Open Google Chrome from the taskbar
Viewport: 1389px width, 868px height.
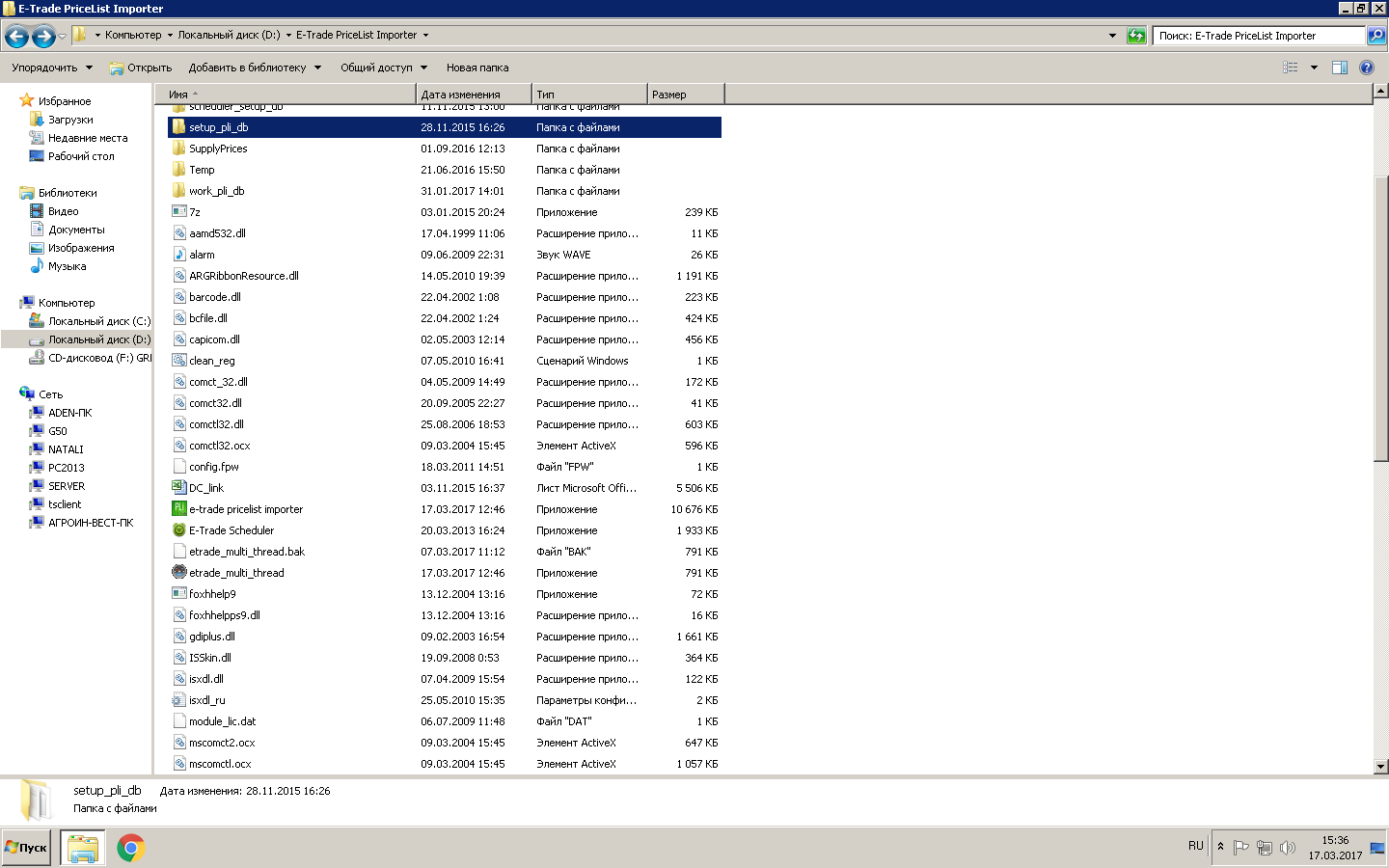tap(131, 848)
